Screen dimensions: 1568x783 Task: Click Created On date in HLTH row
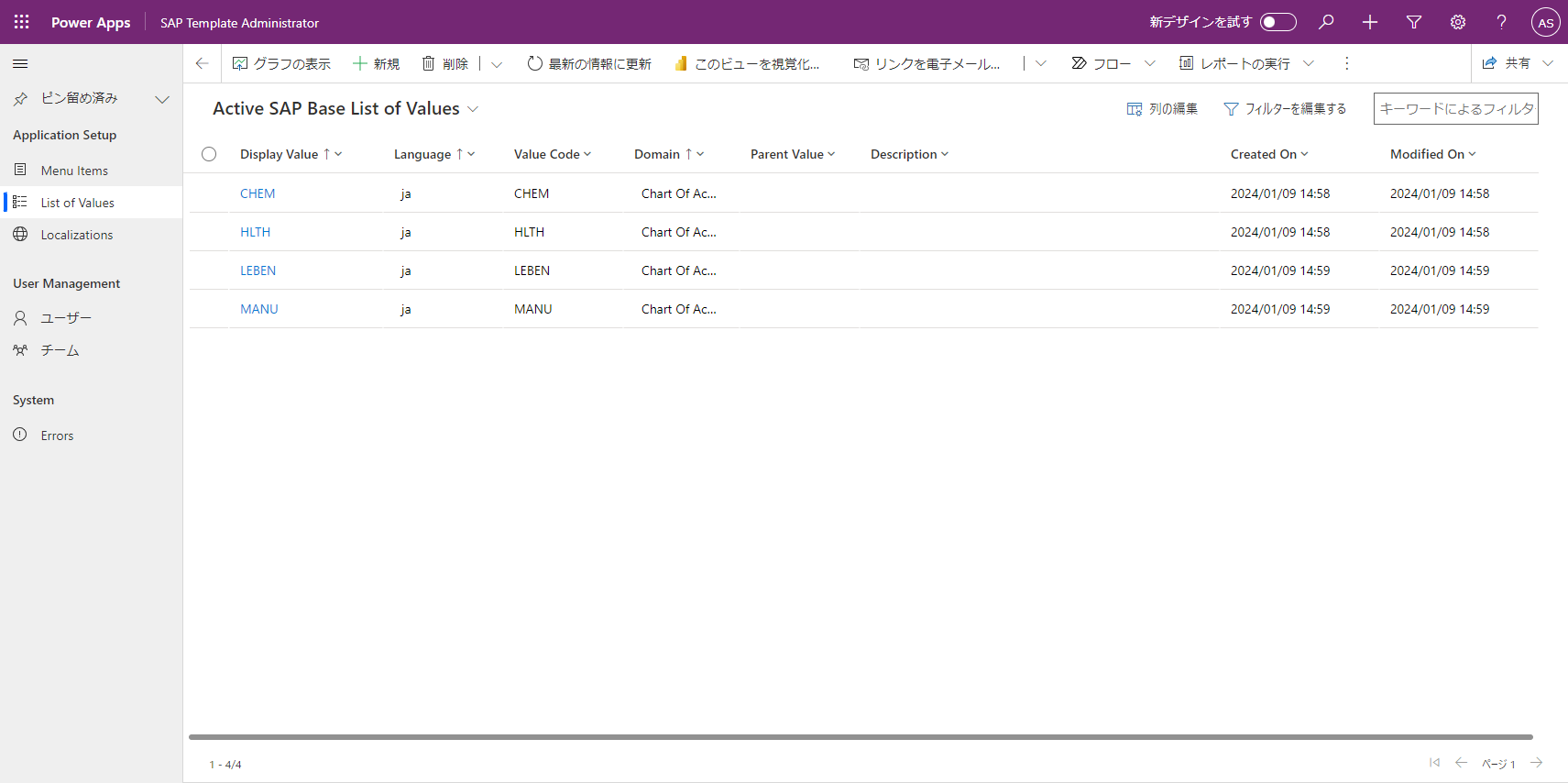point(1280,232)
